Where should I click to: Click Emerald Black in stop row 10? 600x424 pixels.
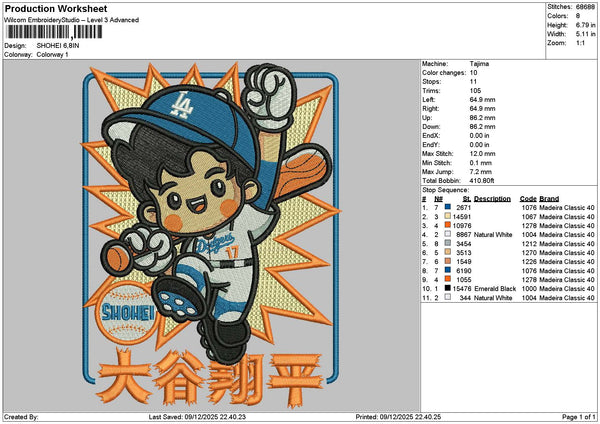coord(495,289)
